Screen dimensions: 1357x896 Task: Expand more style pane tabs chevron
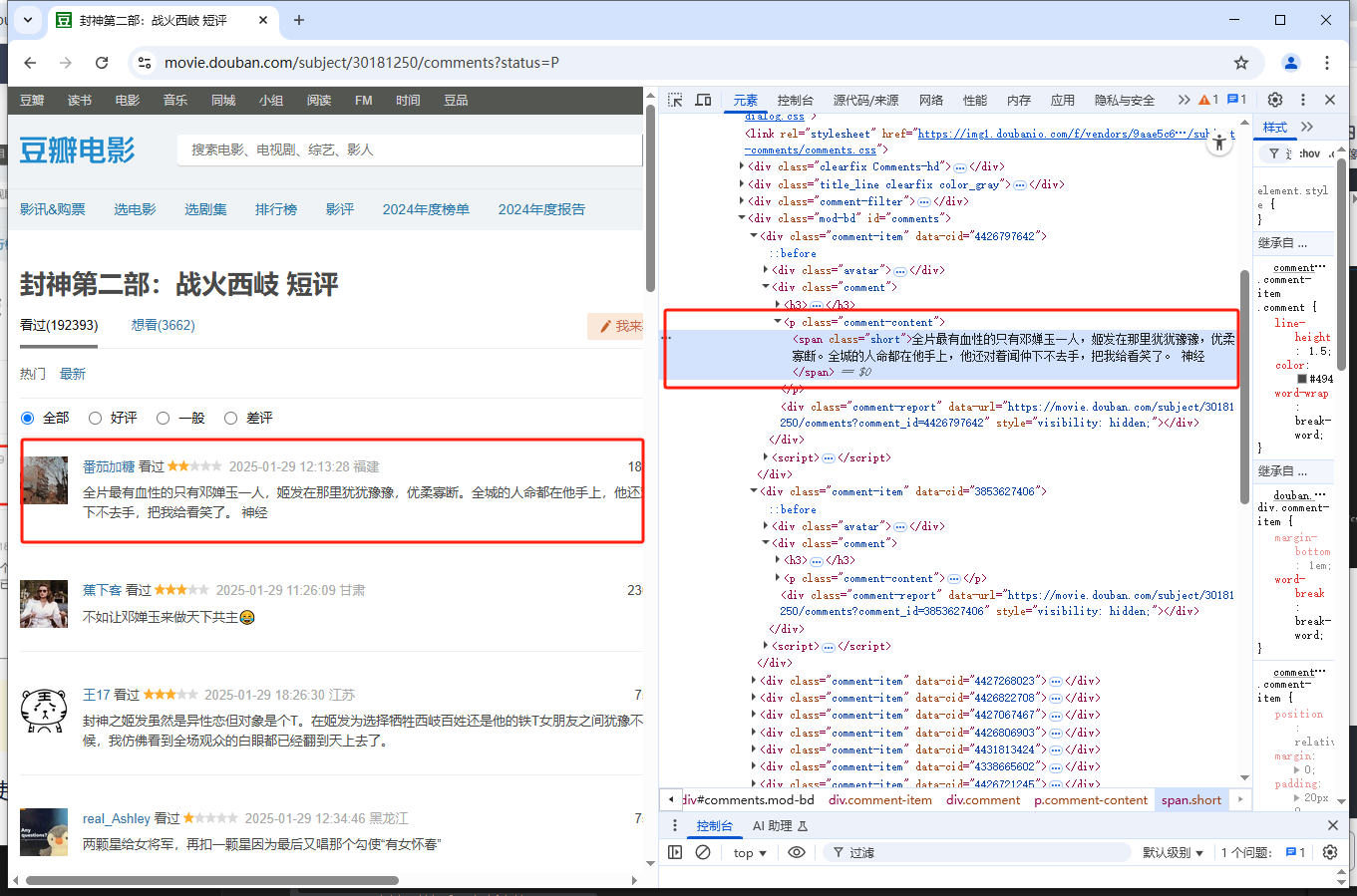(1307, 127)
